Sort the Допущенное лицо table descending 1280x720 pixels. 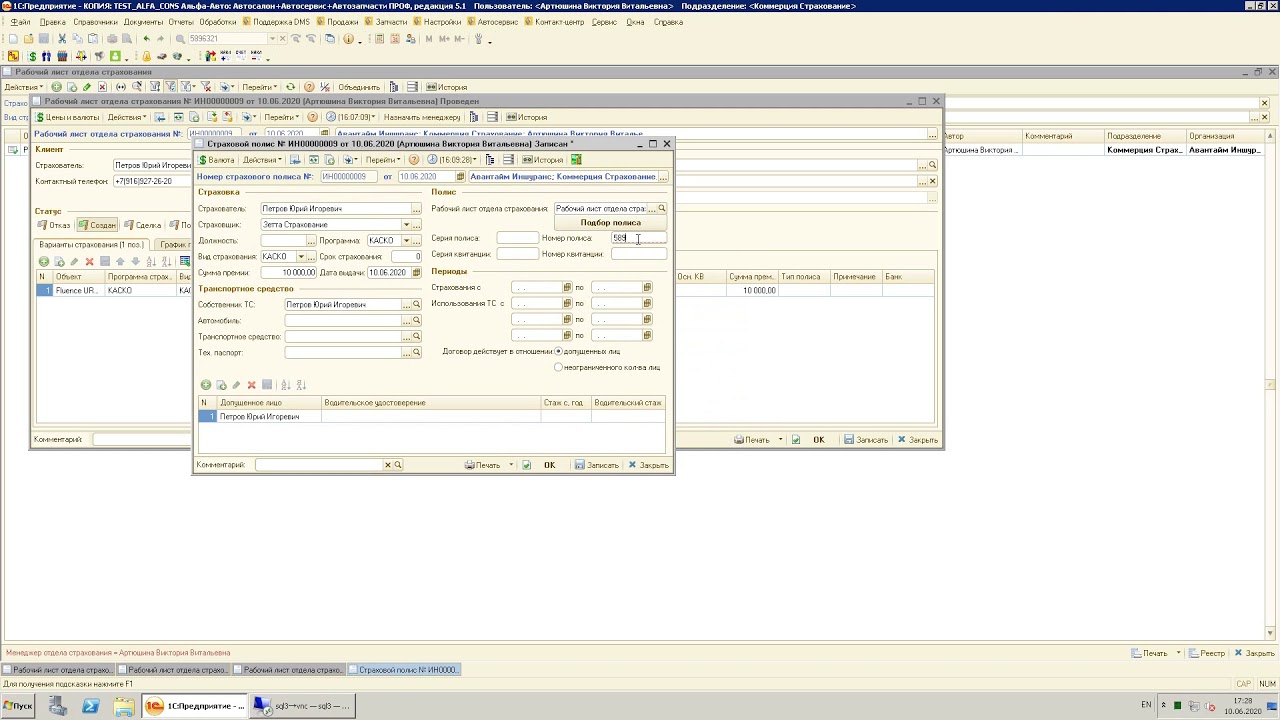point(301,385)
